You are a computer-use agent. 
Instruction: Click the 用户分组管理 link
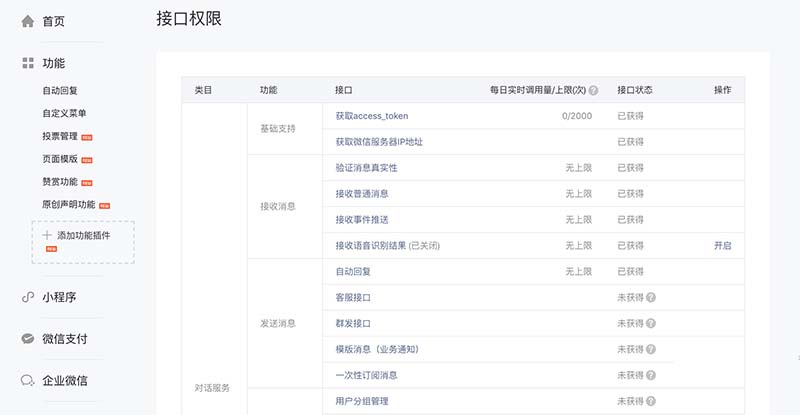(x=362, y=401)
